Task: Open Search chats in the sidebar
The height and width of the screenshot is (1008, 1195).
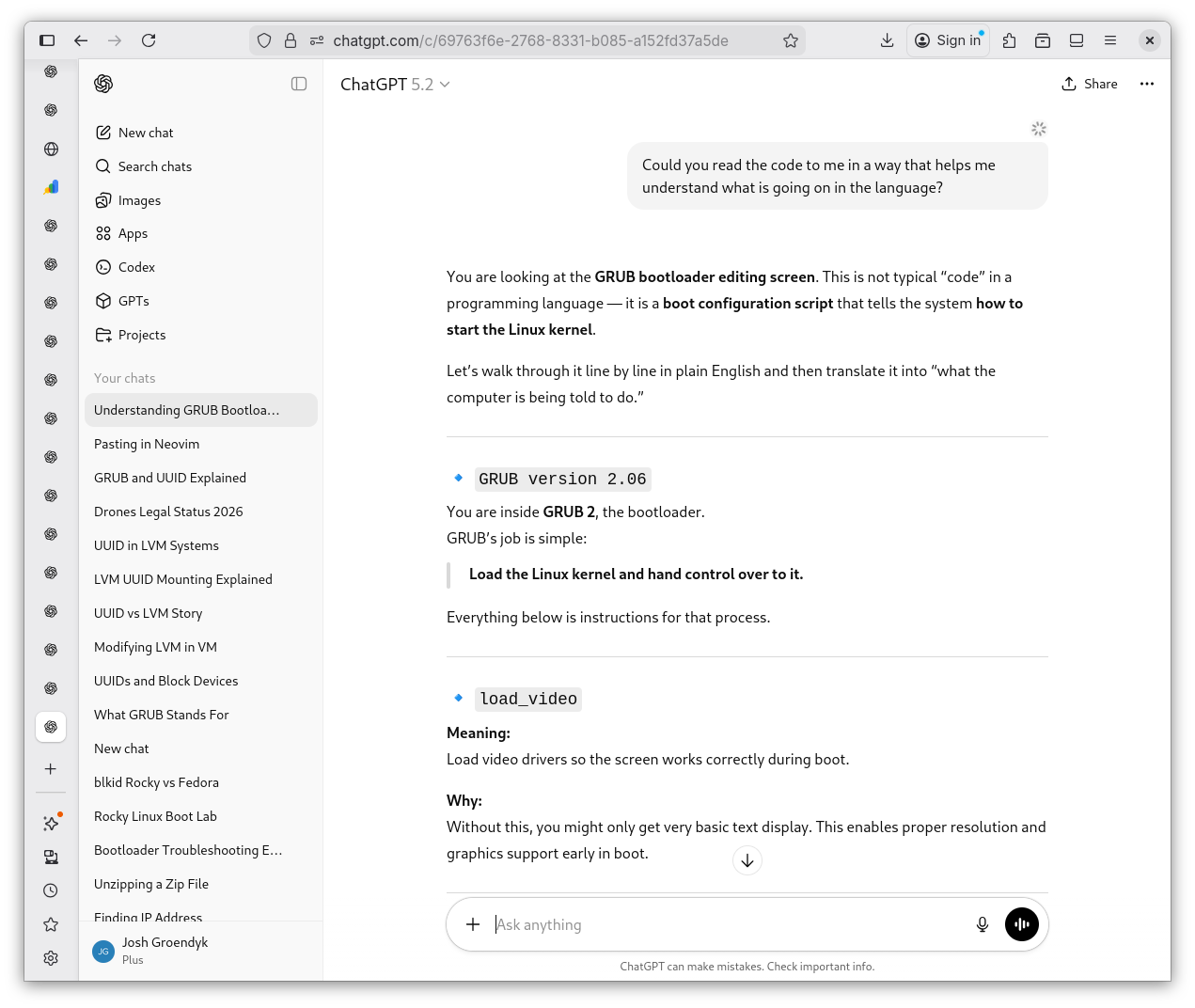Action: click(155, 166)
